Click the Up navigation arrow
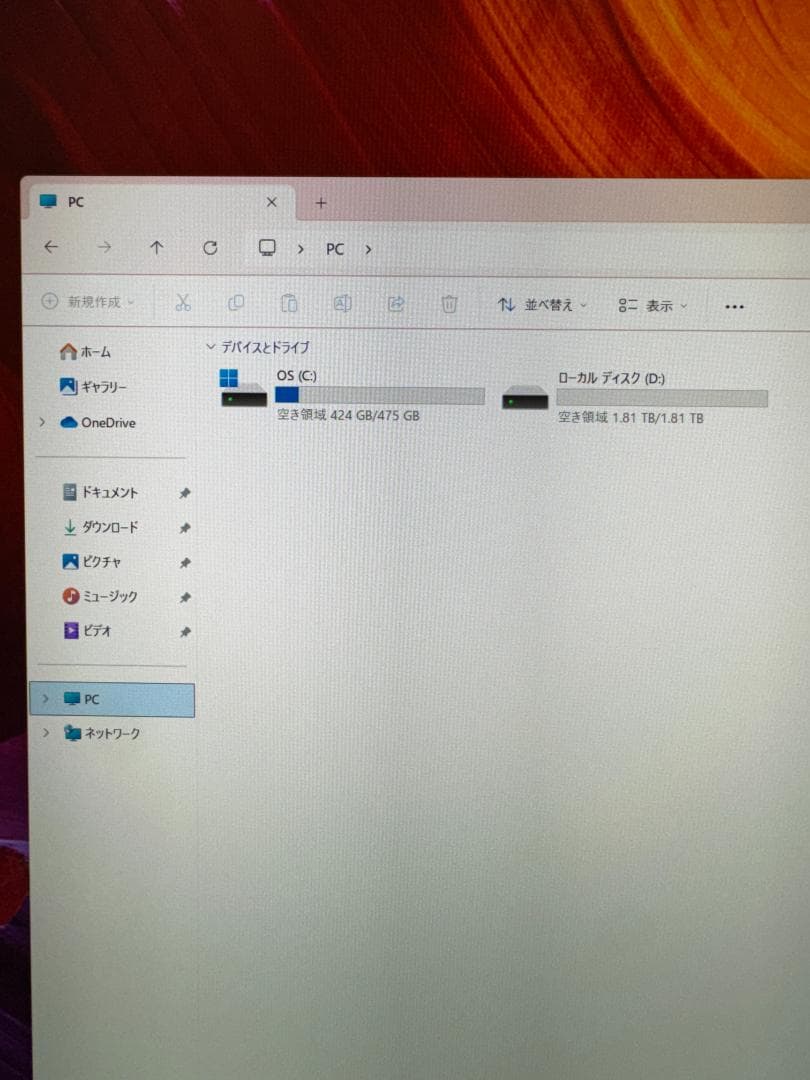This screenshot has height=1080, width=810. pyautogui.click(x=157, y=247)
